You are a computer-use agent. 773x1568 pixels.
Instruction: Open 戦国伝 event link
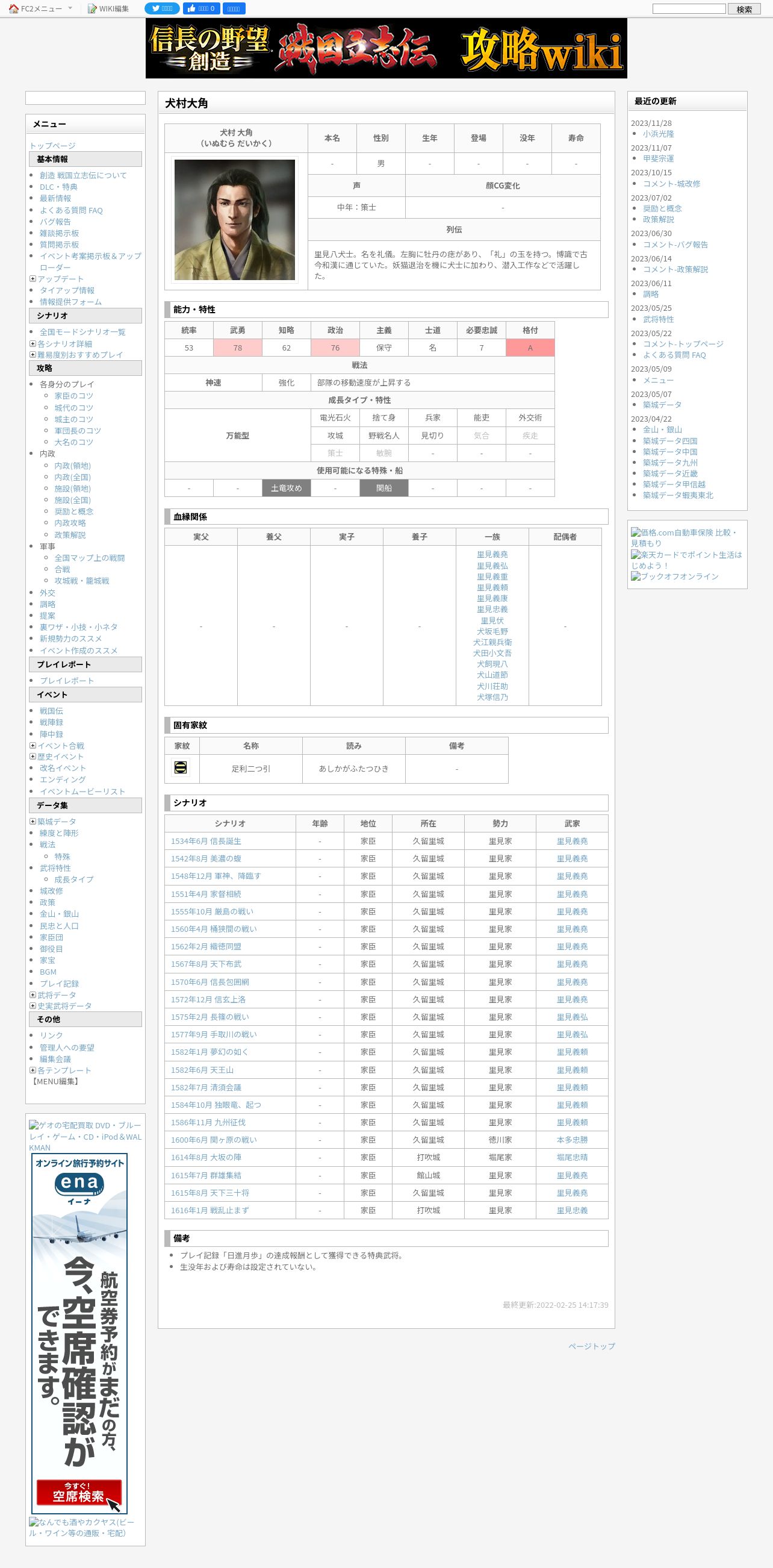(51, 711)
